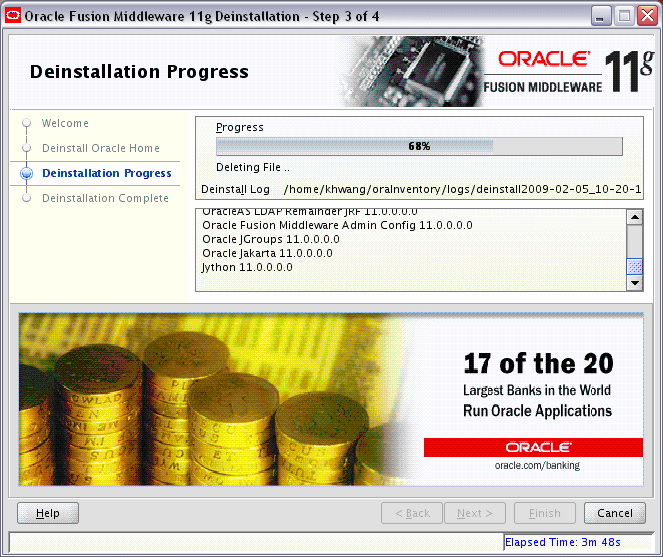Screen dimensions: 663x557
Task: Click the Elapsed Time status text
Action: pos(563,542)
